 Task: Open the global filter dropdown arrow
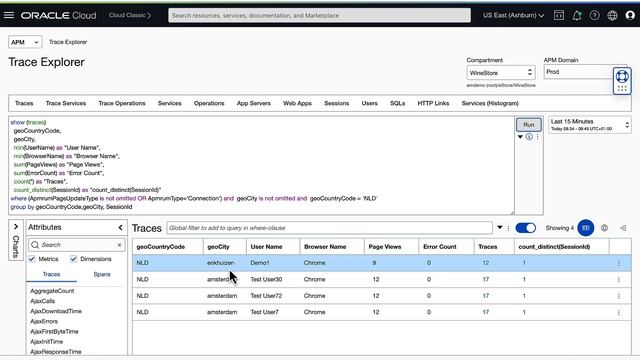click(x=500, y=227)
